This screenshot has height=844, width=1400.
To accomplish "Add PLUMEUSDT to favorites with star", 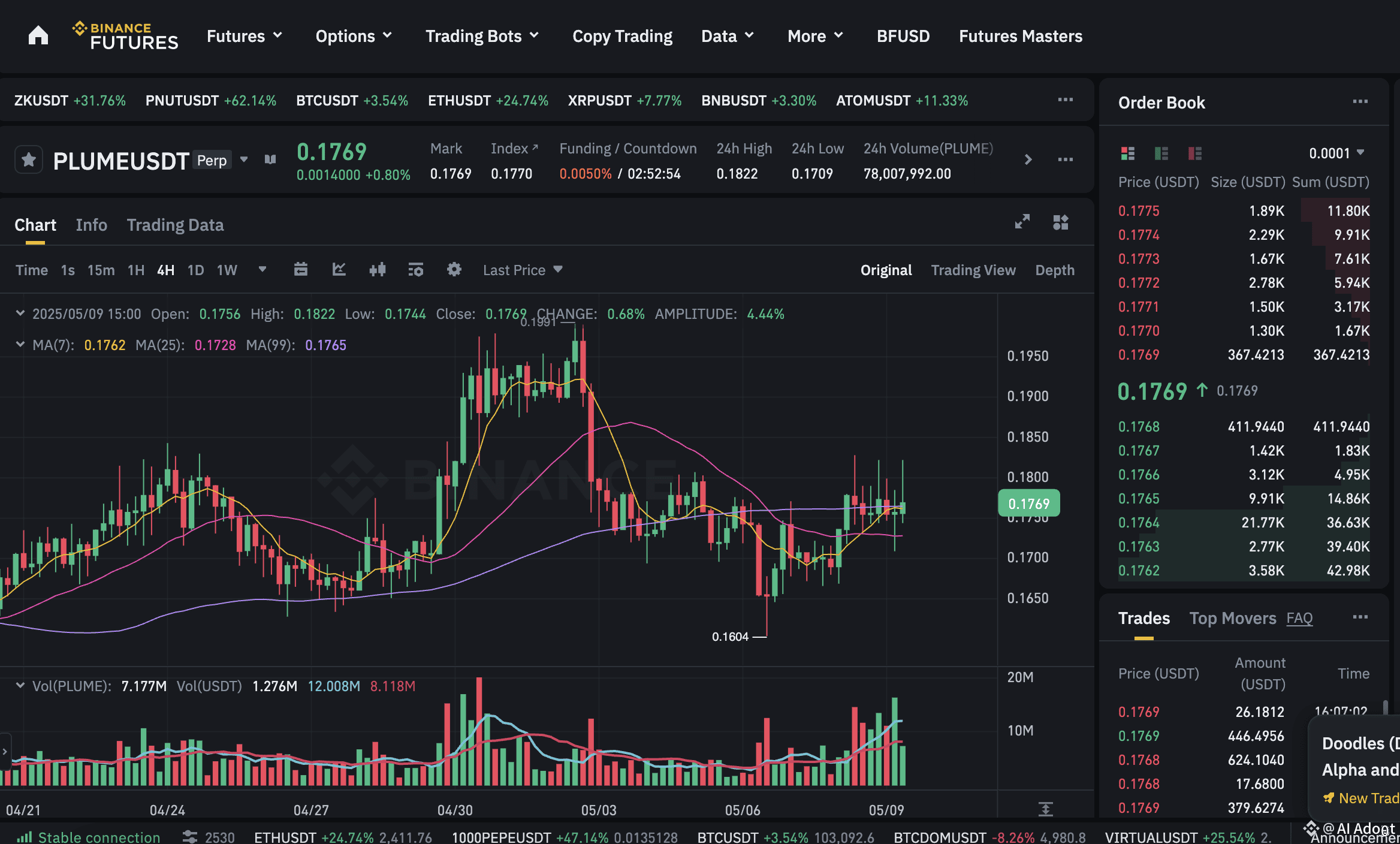I will 29,160.
